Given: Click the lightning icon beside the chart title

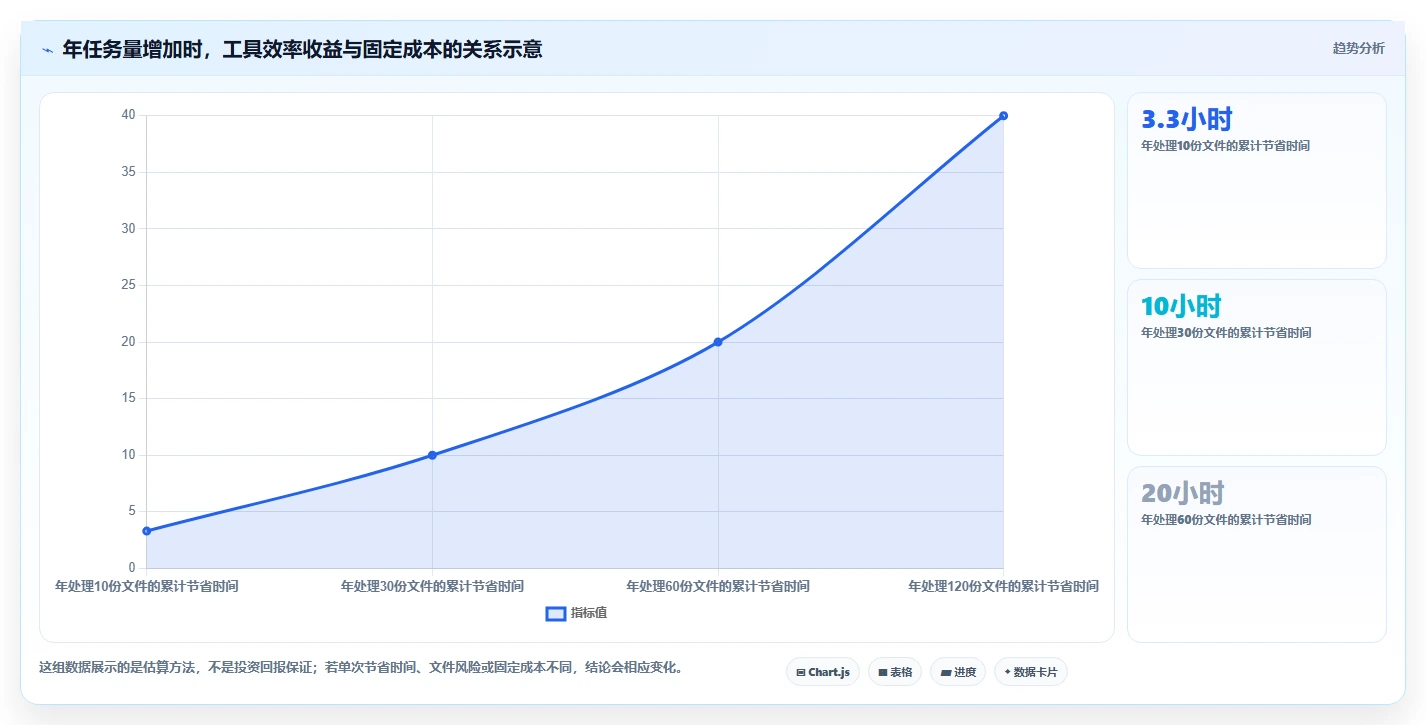Looking at the screenshot, I should (48, 50).
